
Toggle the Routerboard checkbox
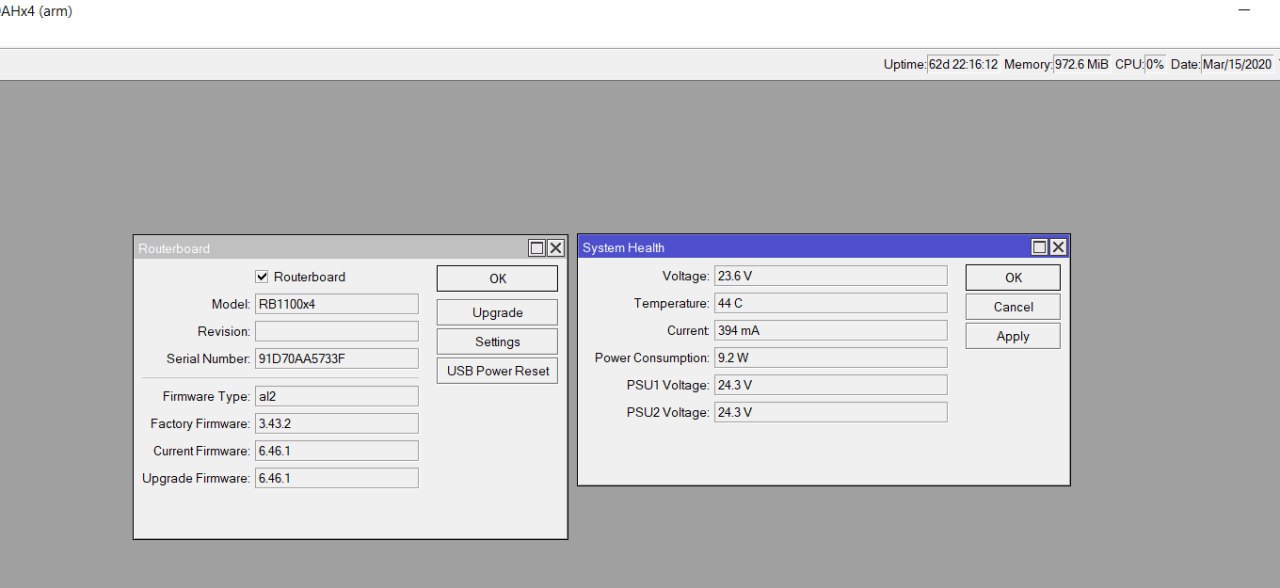(262, 277)
